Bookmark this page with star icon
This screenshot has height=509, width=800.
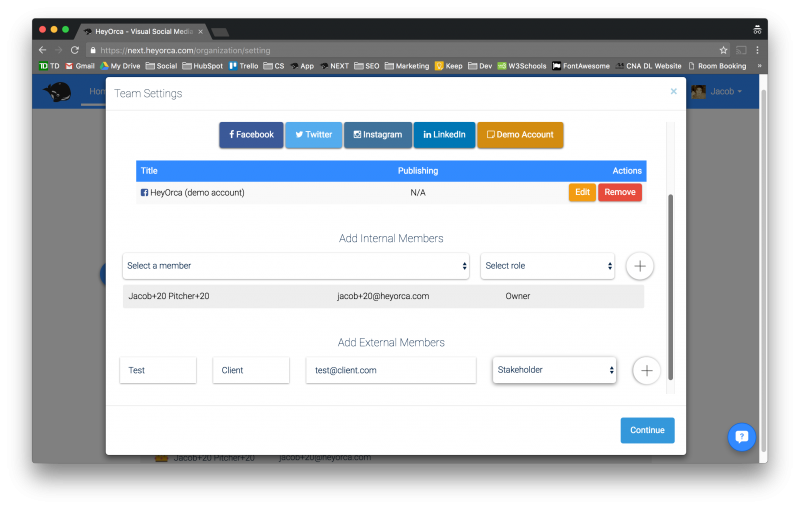coord(723,50)
